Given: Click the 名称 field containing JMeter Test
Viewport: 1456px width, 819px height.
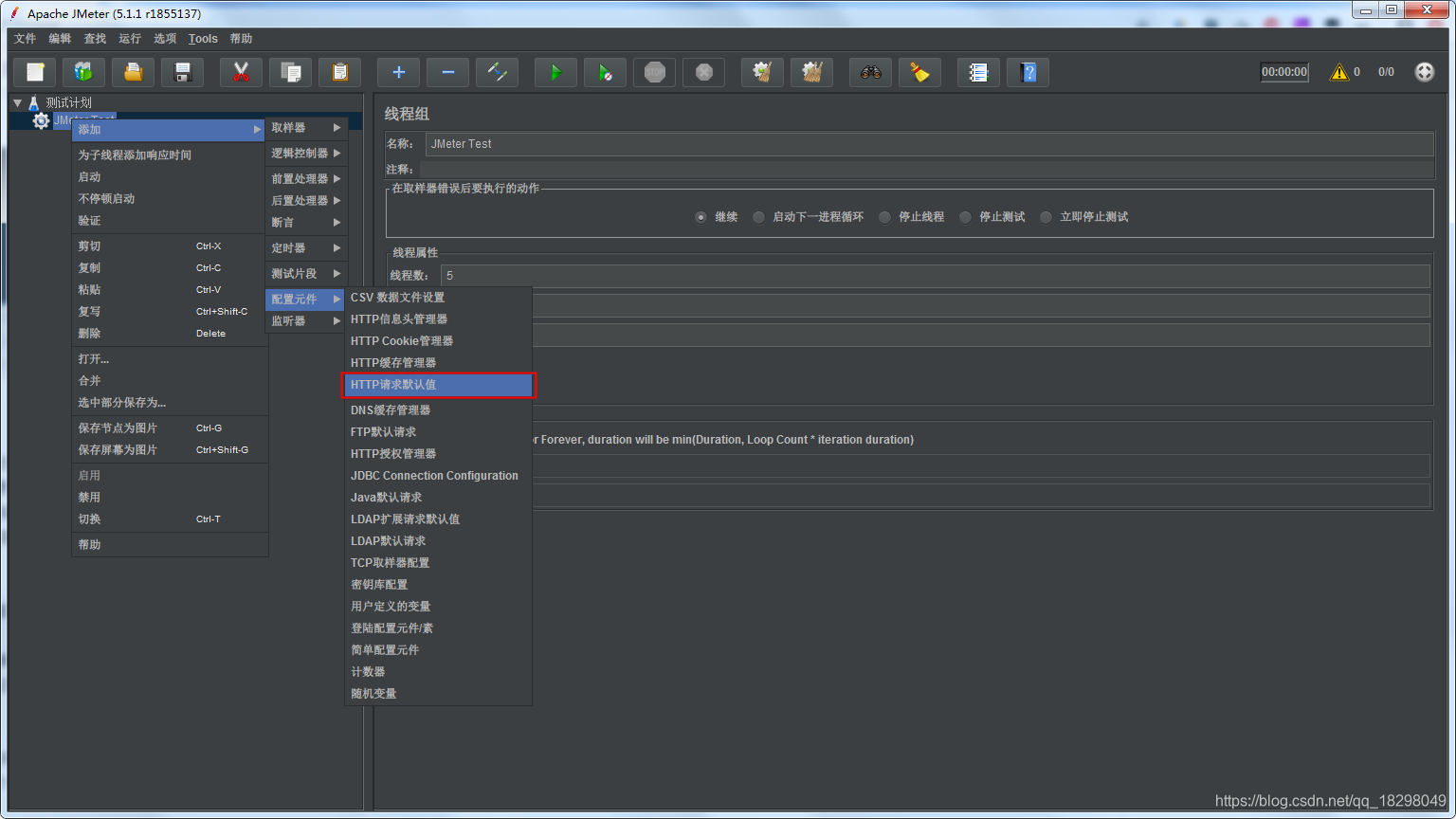Looking at the screenshot, I should (929, 144).
